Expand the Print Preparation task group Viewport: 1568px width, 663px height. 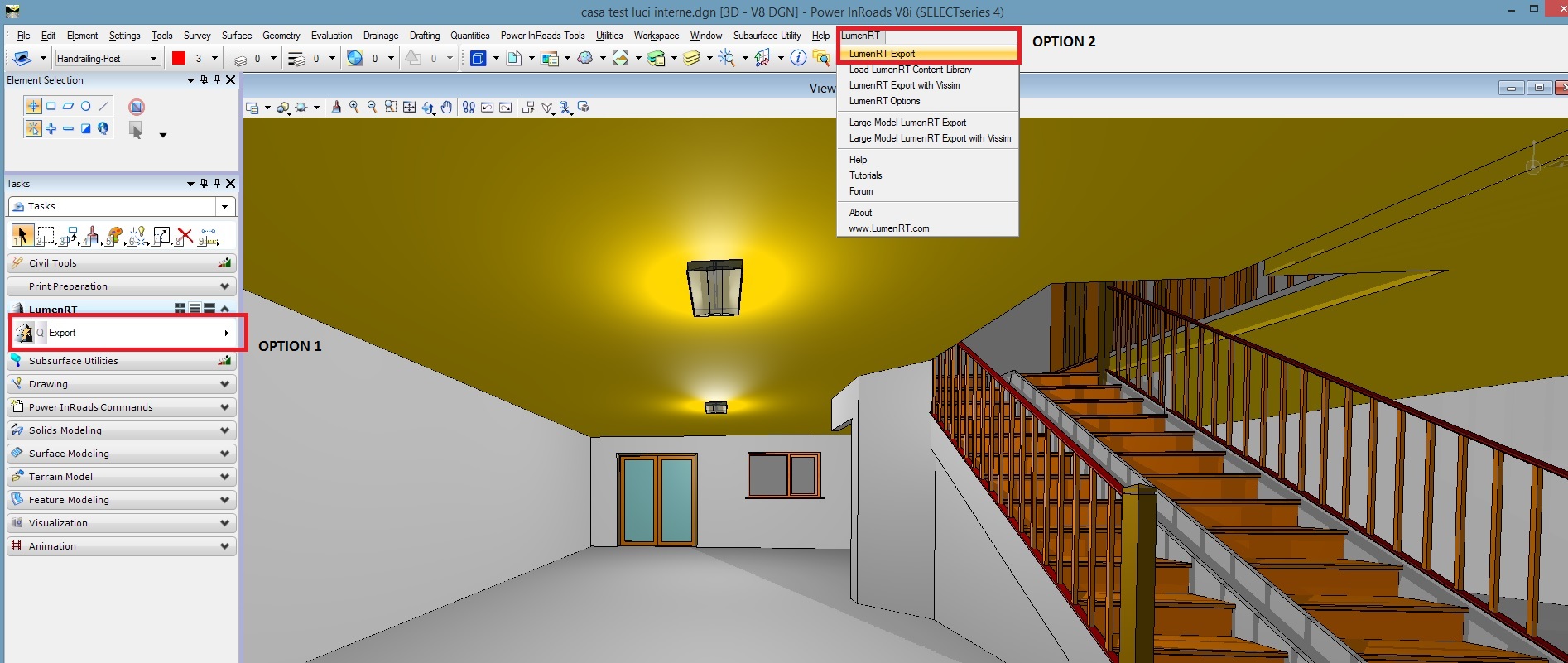coord(121,286)
